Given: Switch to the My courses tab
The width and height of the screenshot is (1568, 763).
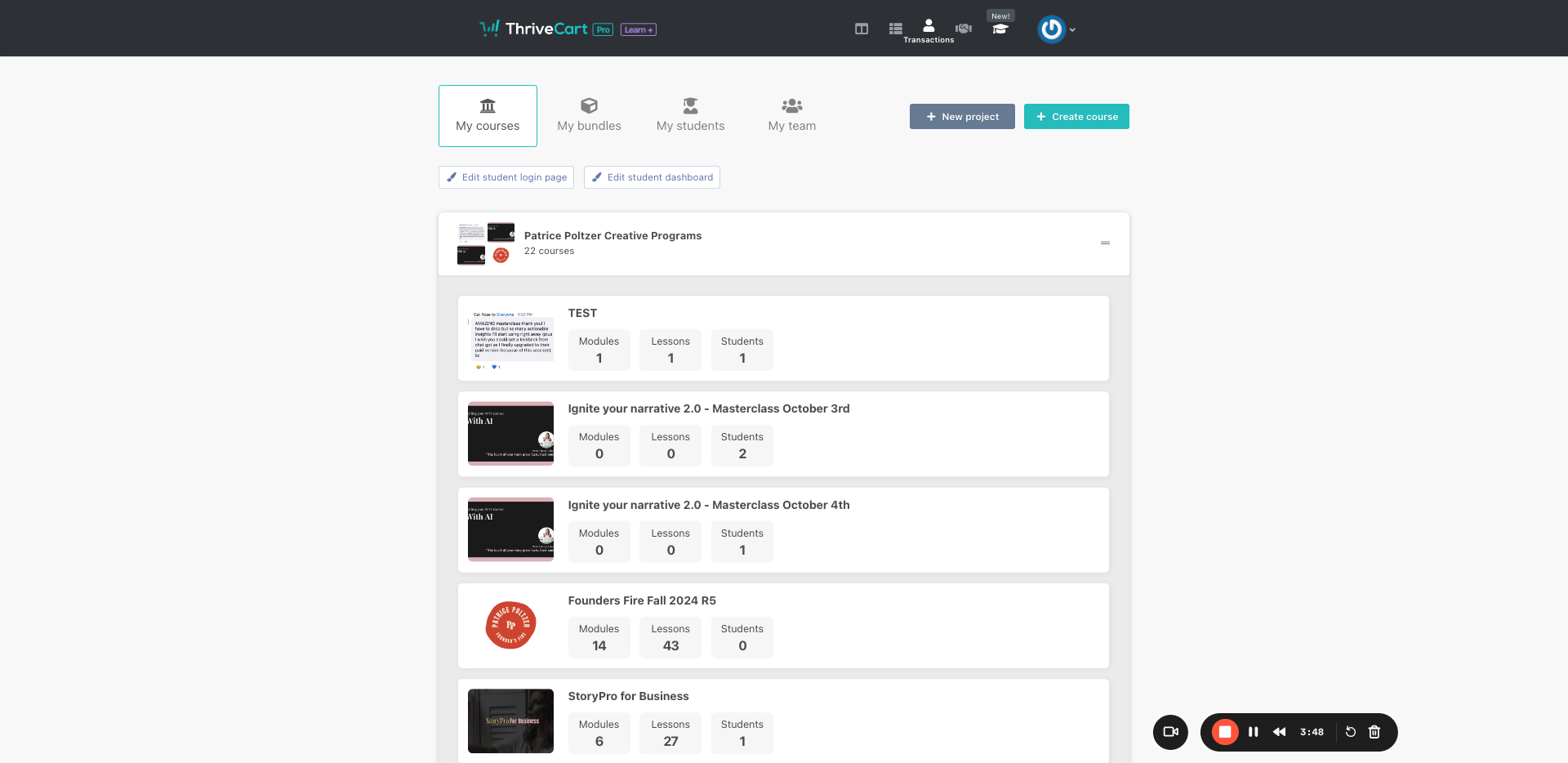Looking at the screenshot, I should [488, 116].
